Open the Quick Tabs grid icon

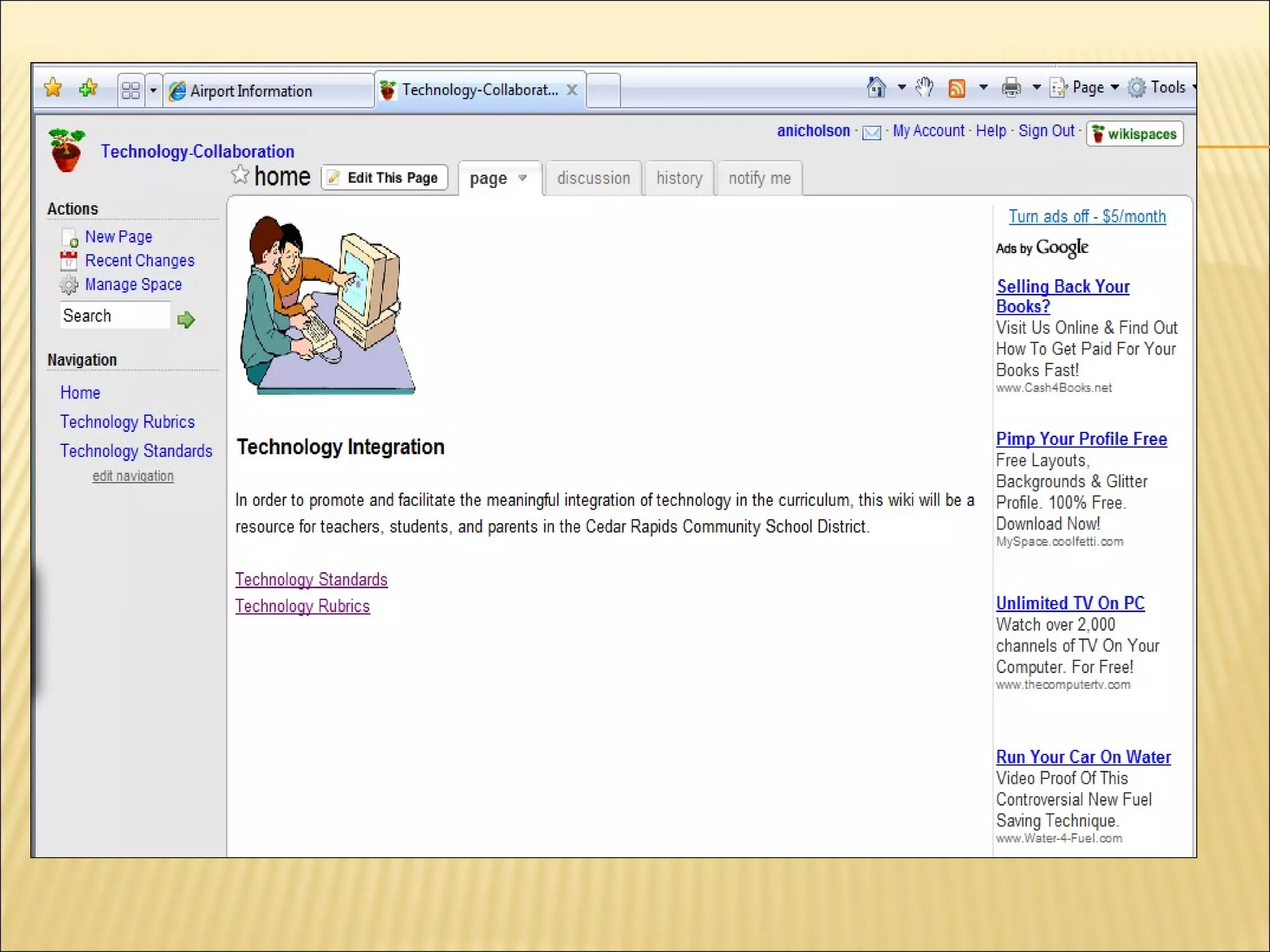coord(131,91)
